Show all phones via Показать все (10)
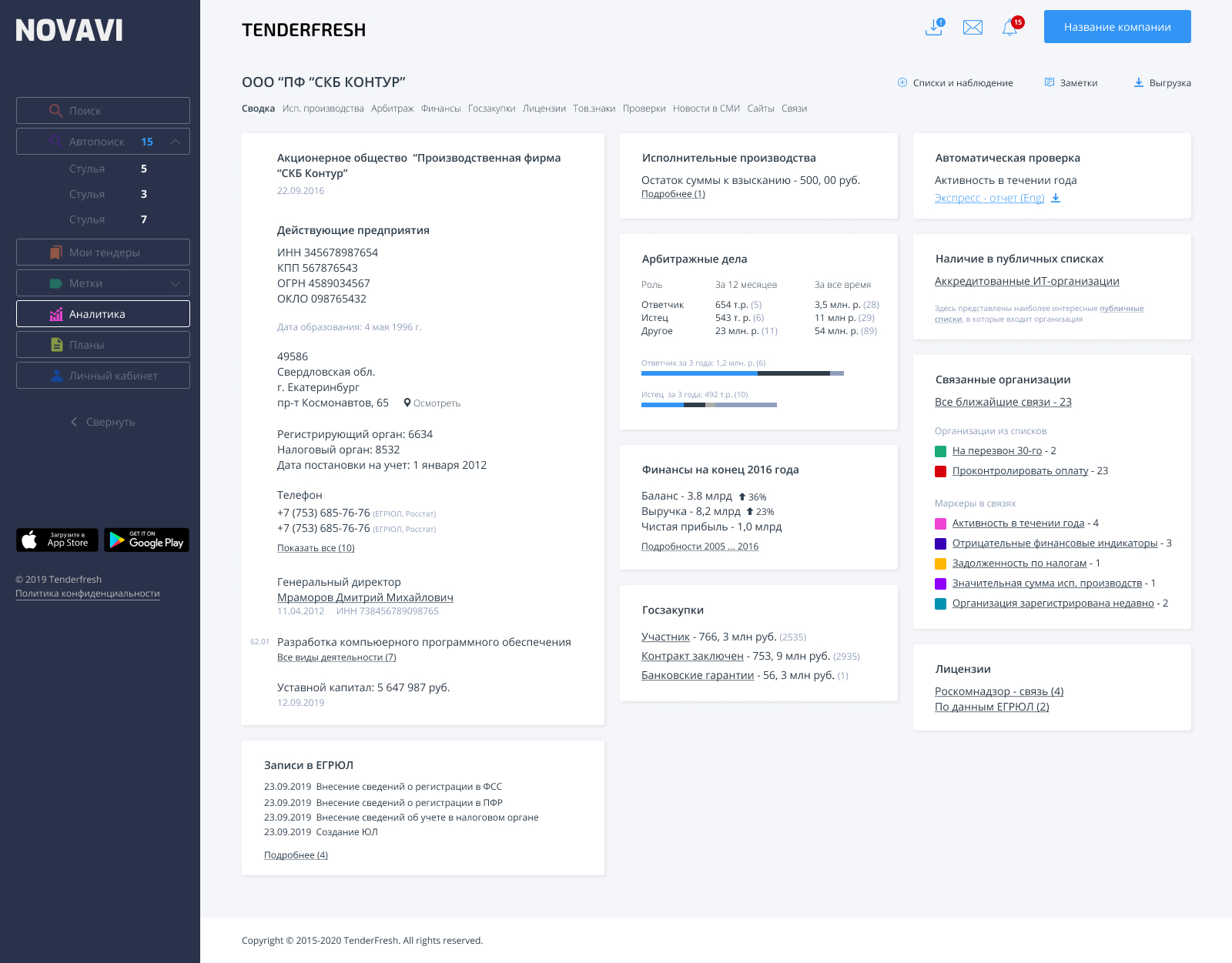Screen dimensions: 1232x963 click(316, 548)
